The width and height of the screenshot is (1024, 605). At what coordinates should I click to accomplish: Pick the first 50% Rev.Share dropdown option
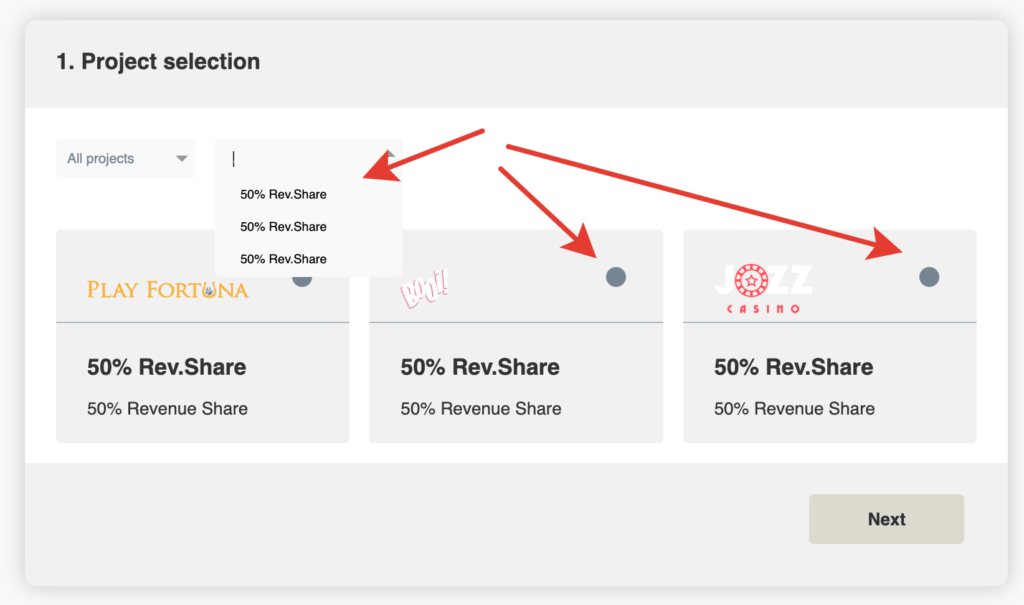point(284,194)
